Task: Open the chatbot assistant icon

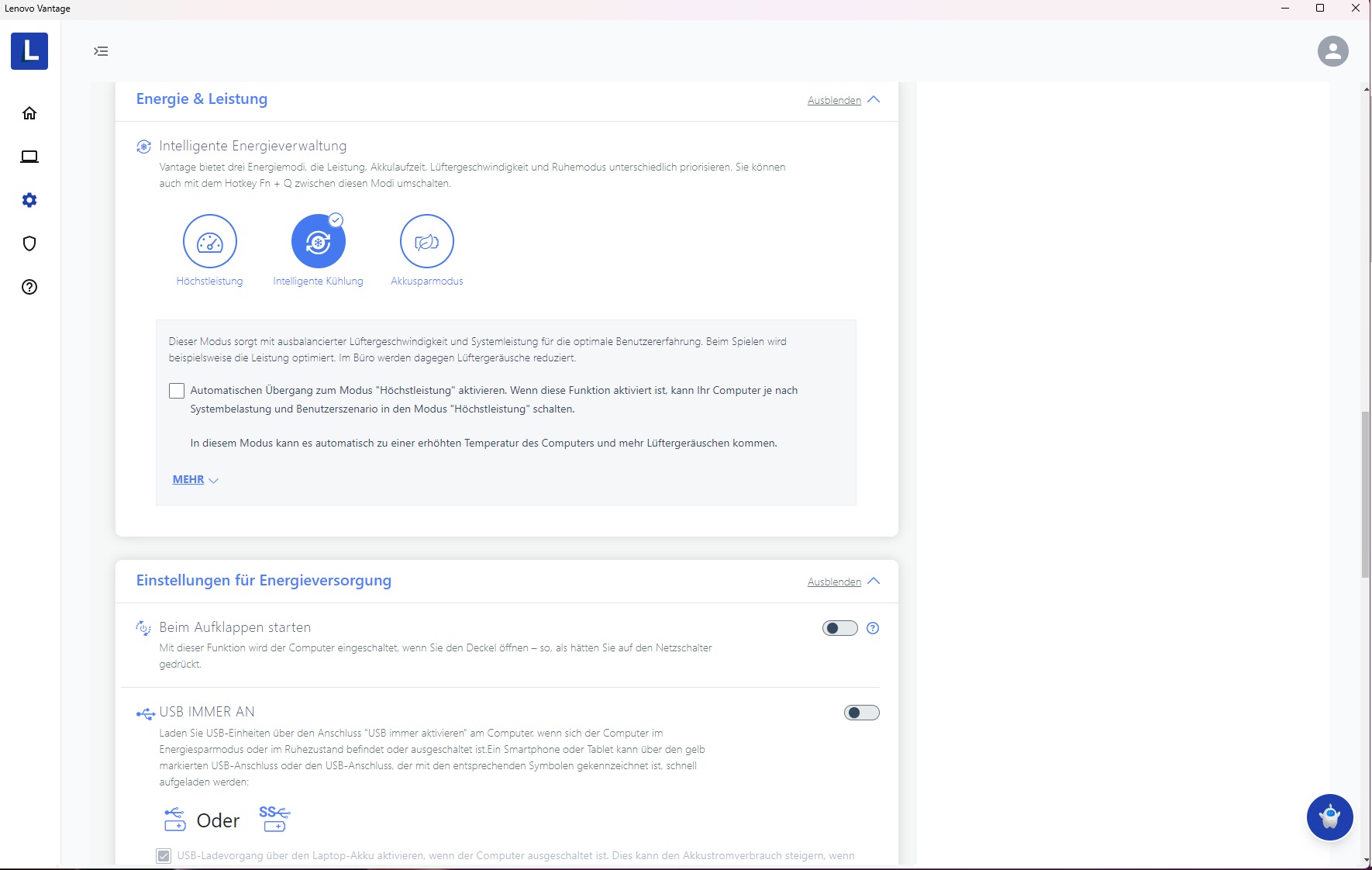Action: tap(1329, 817)
